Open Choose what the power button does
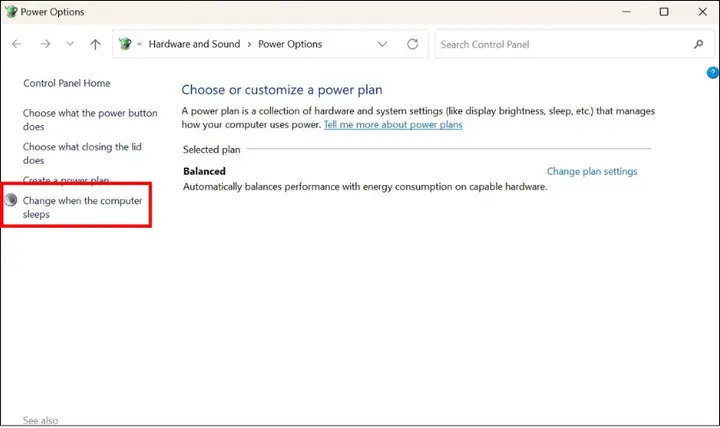This screenshot has height=428, width=720. pyautogui.click(x=90, y=119)
